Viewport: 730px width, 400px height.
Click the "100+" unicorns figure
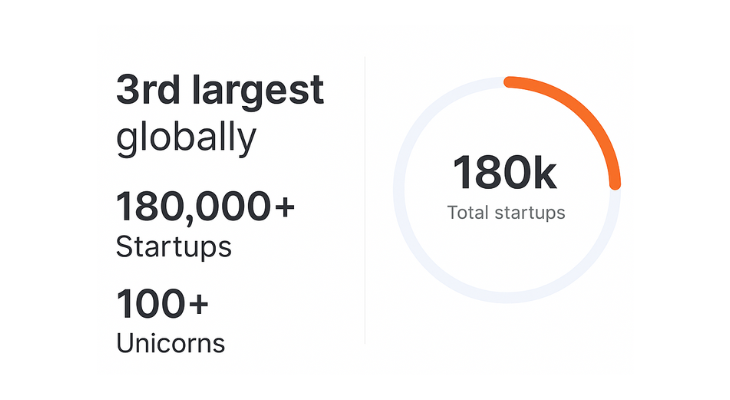(162, 304)
